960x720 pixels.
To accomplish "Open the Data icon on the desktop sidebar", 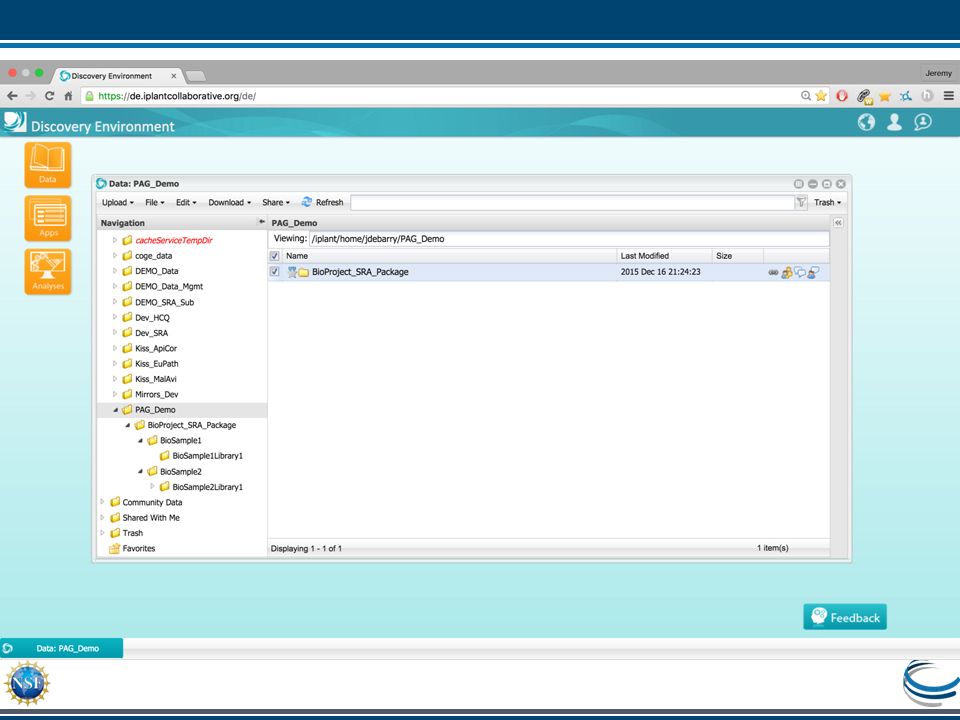I will click(48, 165).
